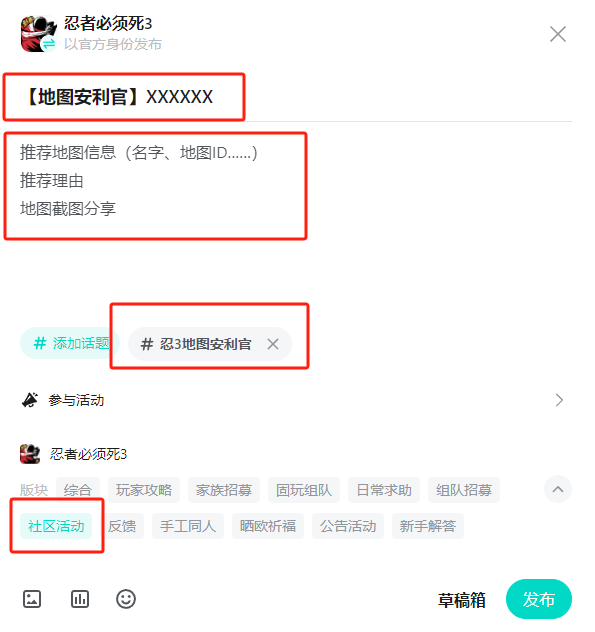Expand 参与活动 using the right chevron
Screen dimensions: 595x632
point(559,400)
